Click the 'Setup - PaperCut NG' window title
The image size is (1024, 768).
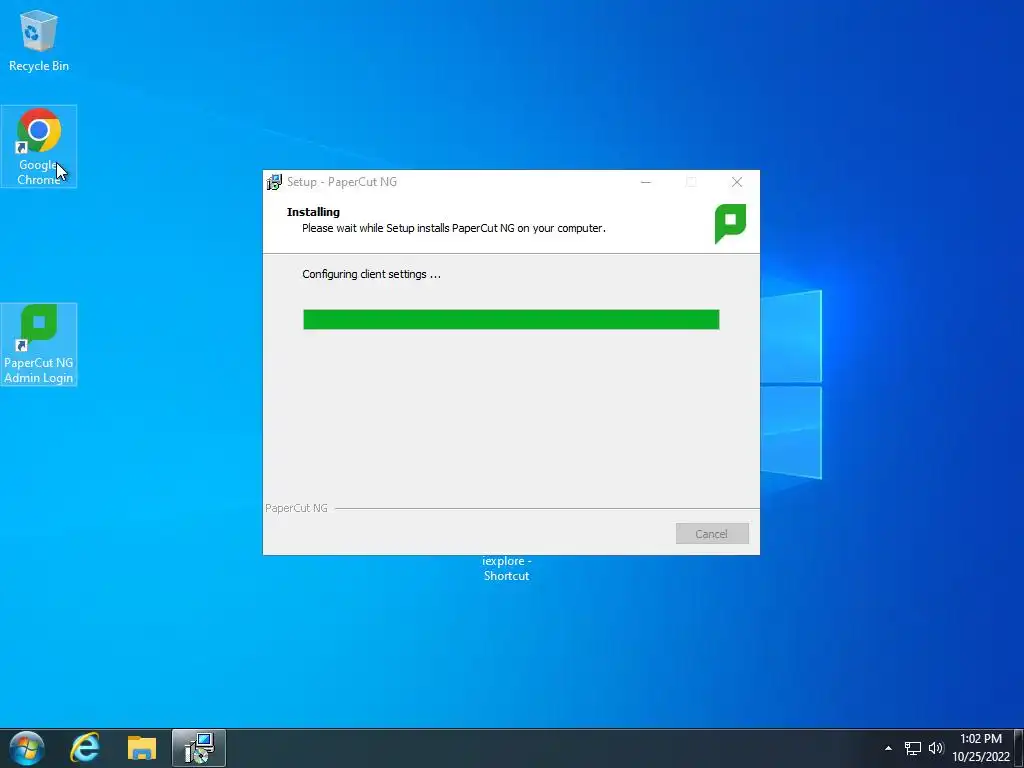342,182
